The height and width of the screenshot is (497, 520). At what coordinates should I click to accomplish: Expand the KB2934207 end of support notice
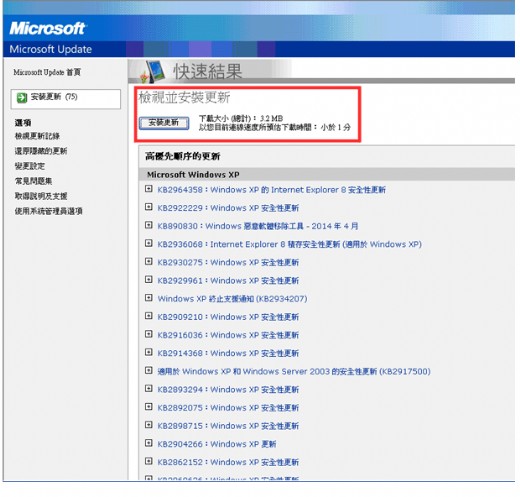click(x=149, y=298)
